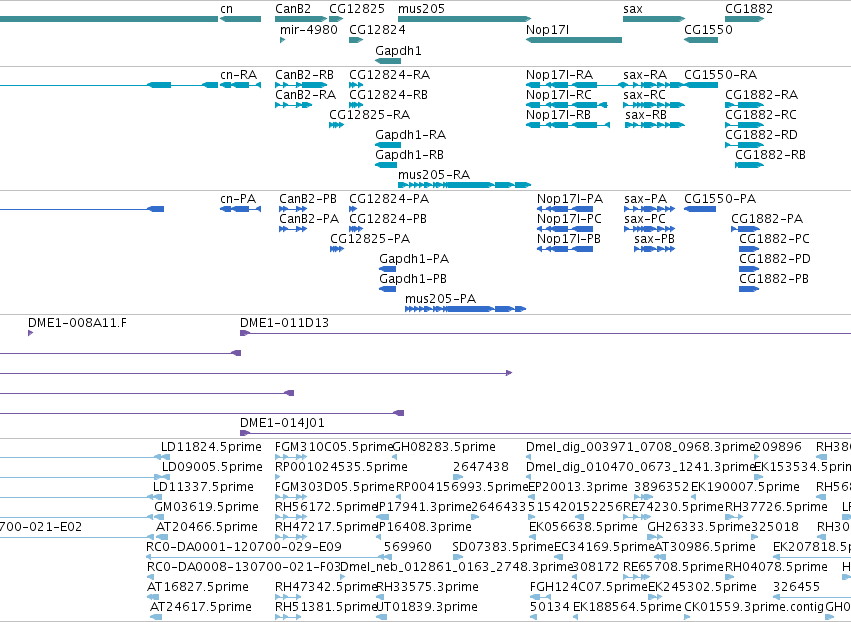Click EST GH08283.5prime
The image size is (851, 622).
444,447
